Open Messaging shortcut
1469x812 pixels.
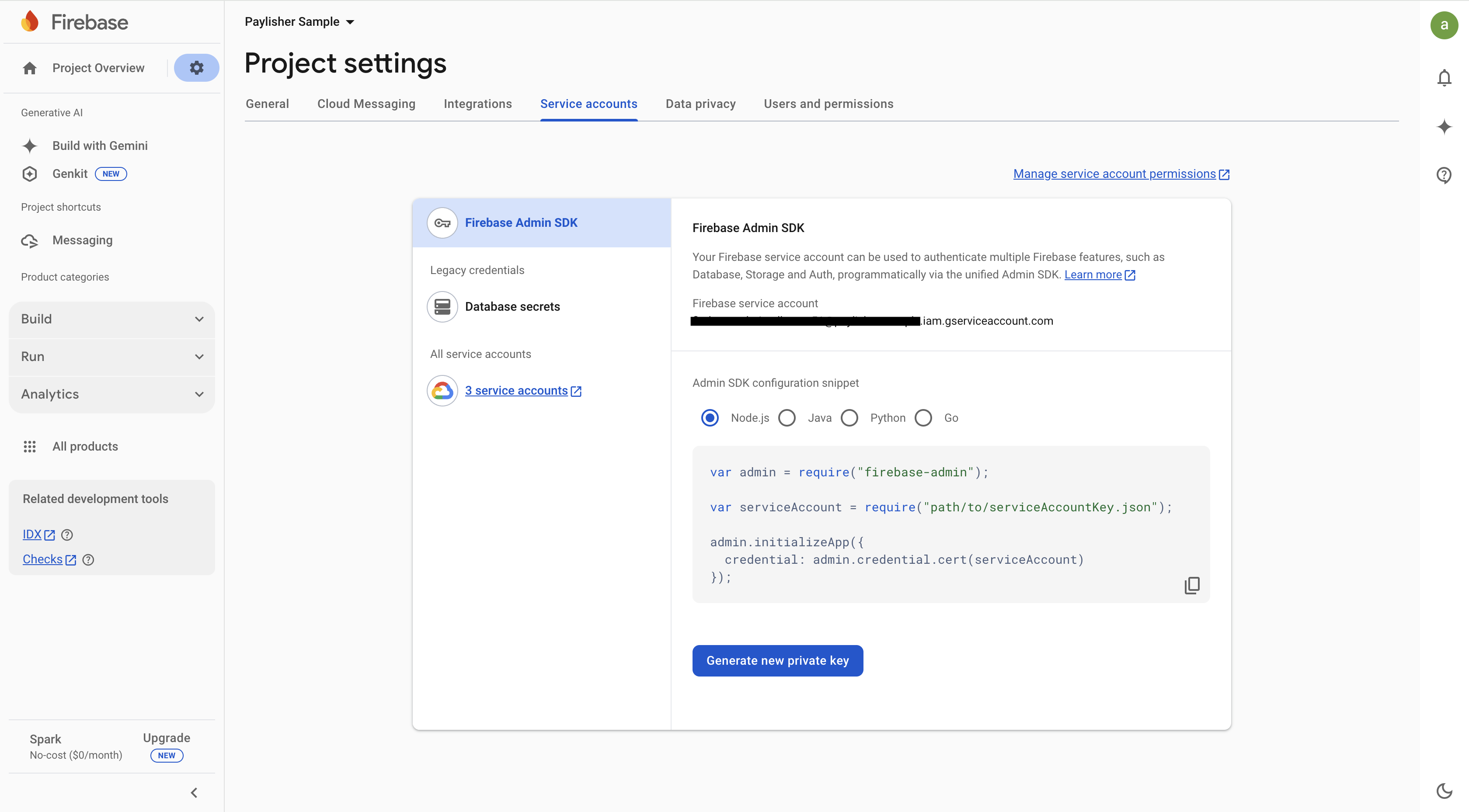coord(82,241)
